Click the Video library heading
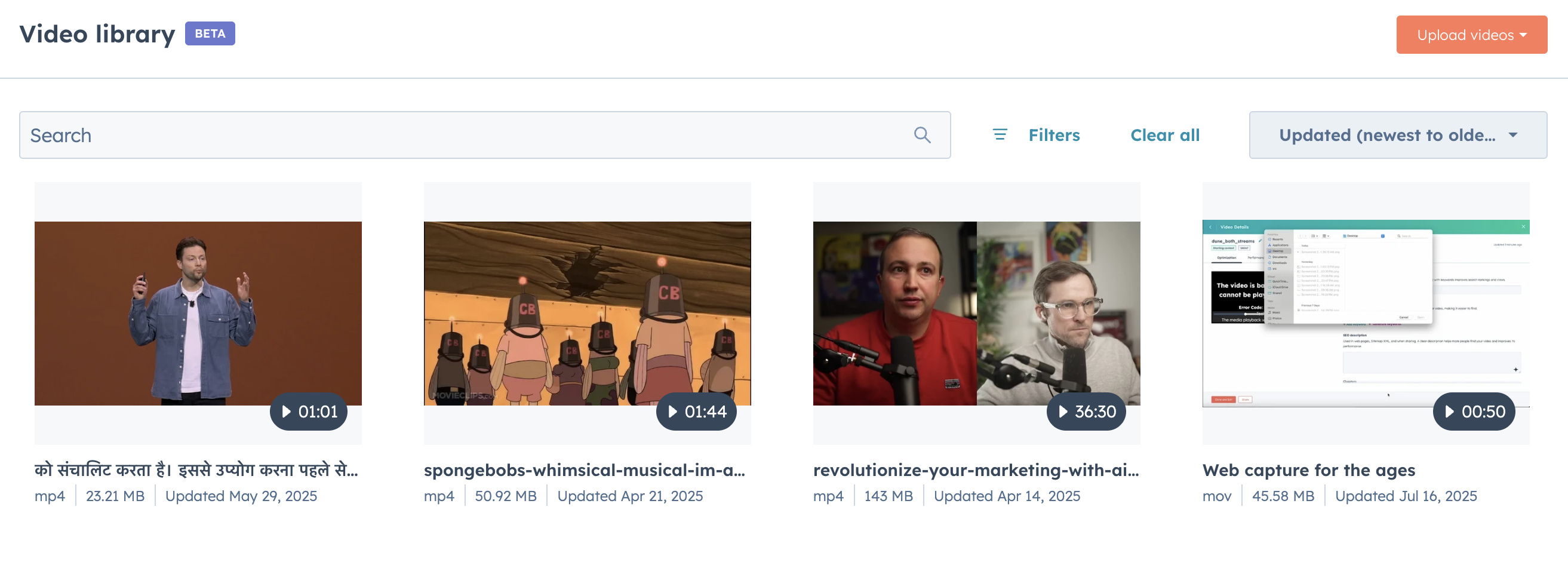This screenshot has width=1568, height=565. click(97, 33)
